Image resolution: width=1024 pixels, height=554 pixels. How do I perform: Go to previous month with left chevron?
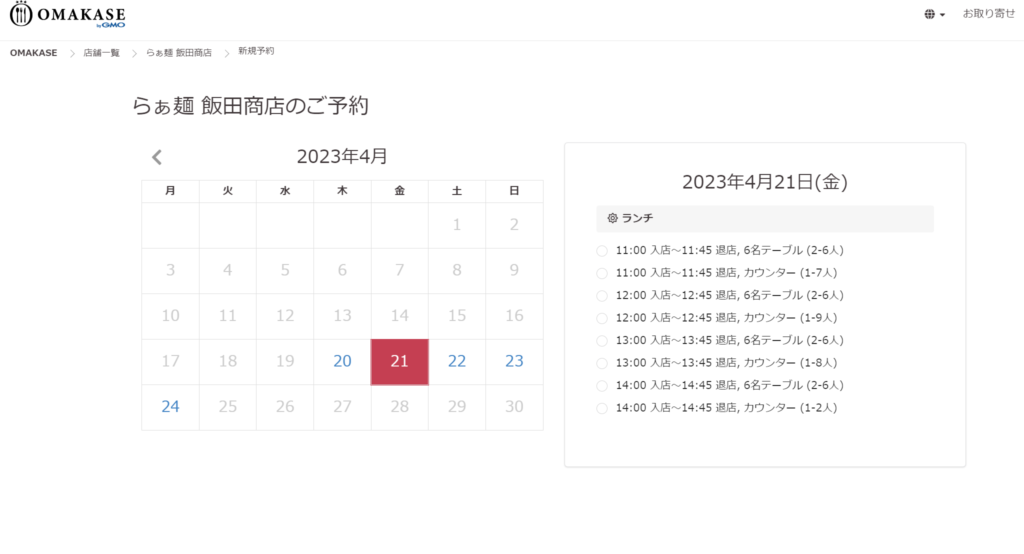pos(157,157)
